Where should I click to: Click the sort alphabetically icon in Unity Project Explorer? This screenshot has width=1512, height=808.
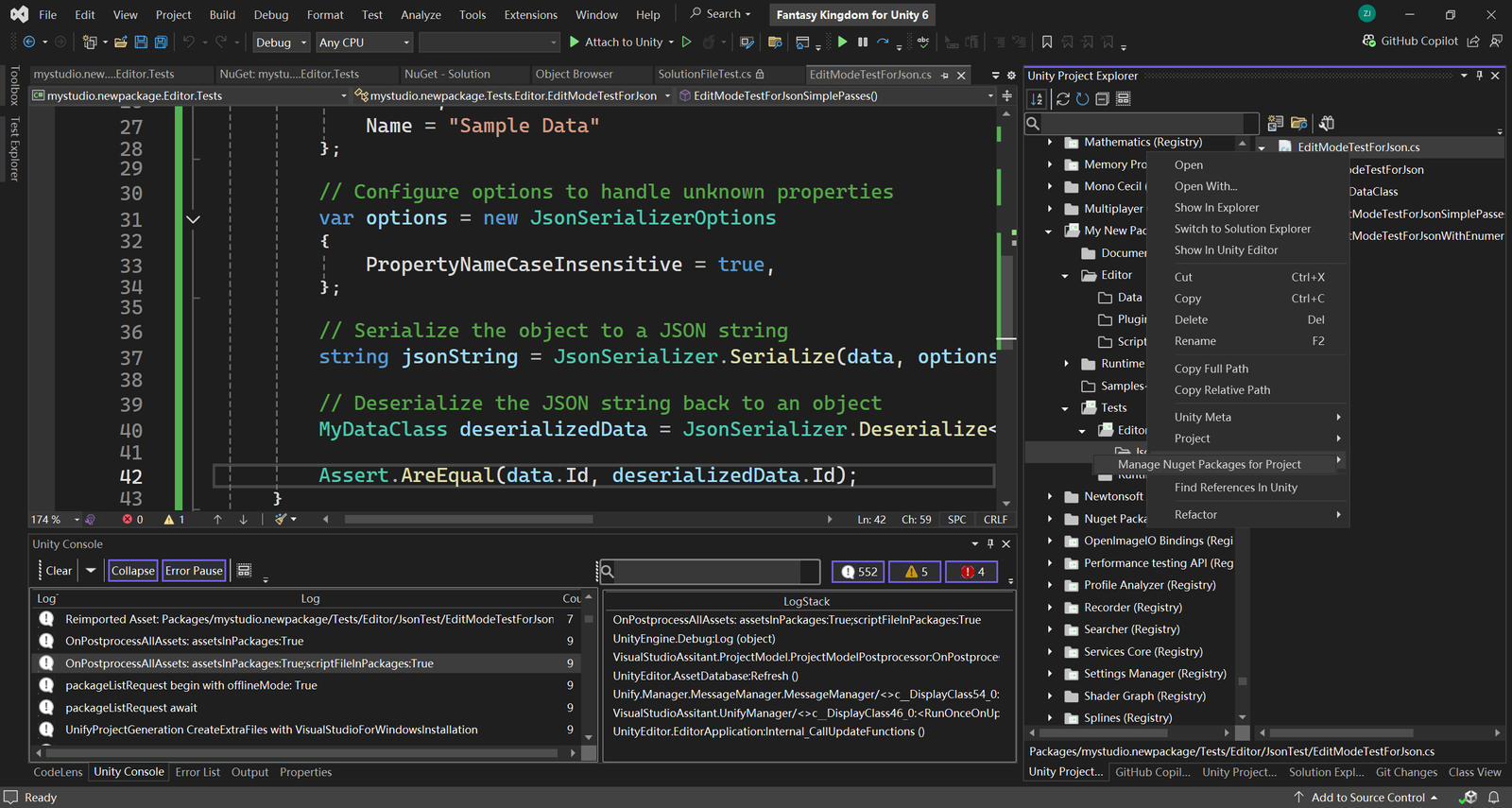(x=1038, y=99)
